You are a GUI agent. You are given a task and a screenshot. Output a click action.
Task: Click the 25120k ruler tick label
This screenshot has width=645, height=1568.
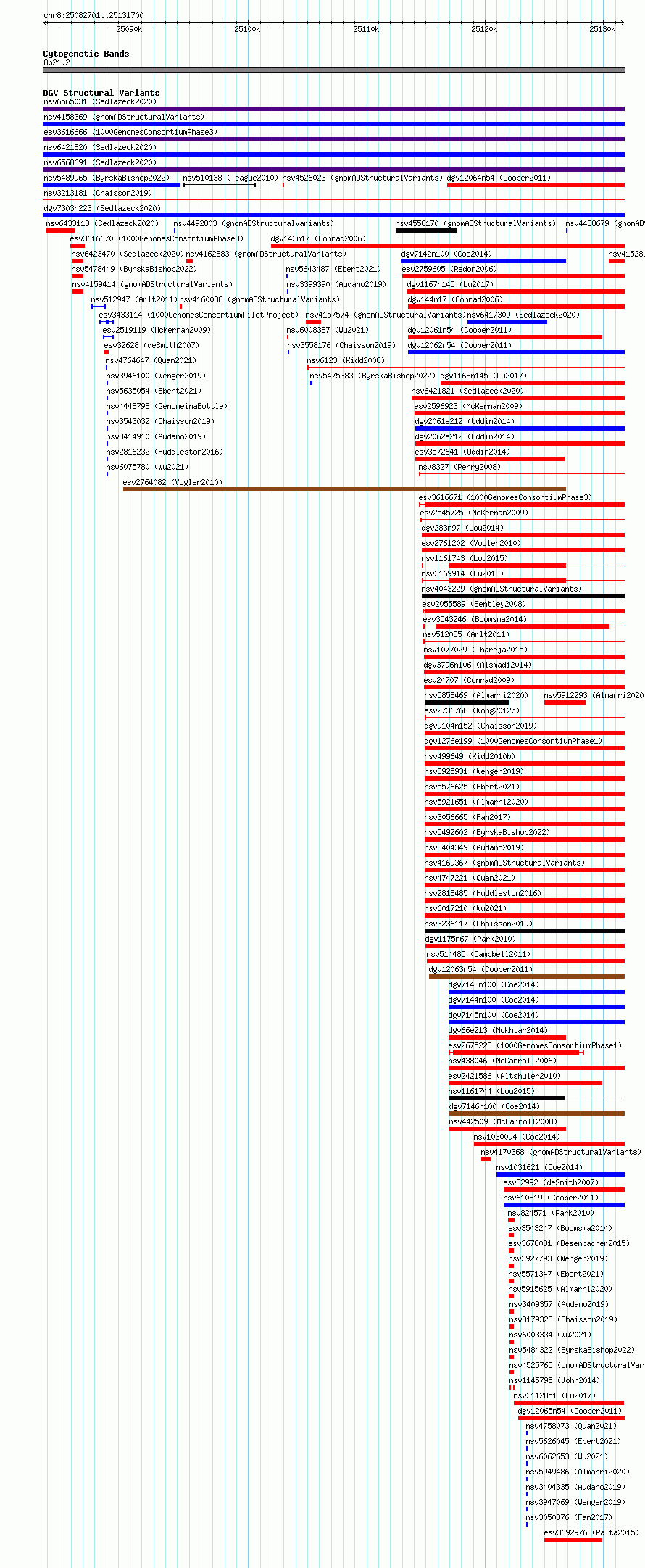click(484, 29)
